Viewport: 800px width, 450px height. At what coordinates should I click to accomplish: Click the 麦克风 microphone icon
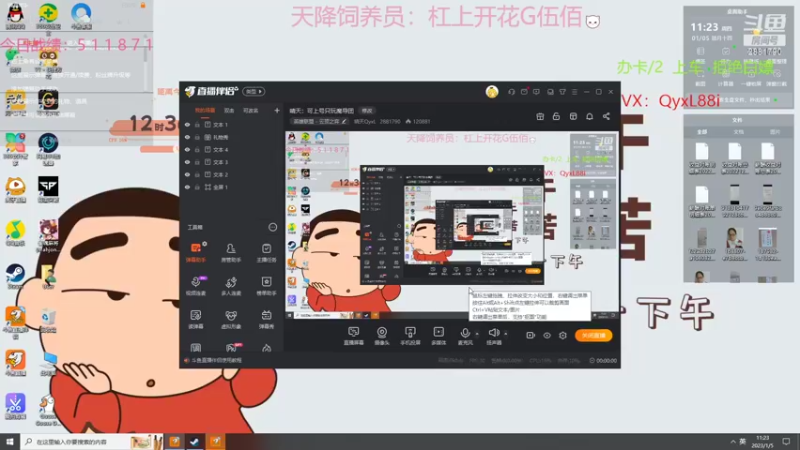pyautogui.click(x=465, y=333)
